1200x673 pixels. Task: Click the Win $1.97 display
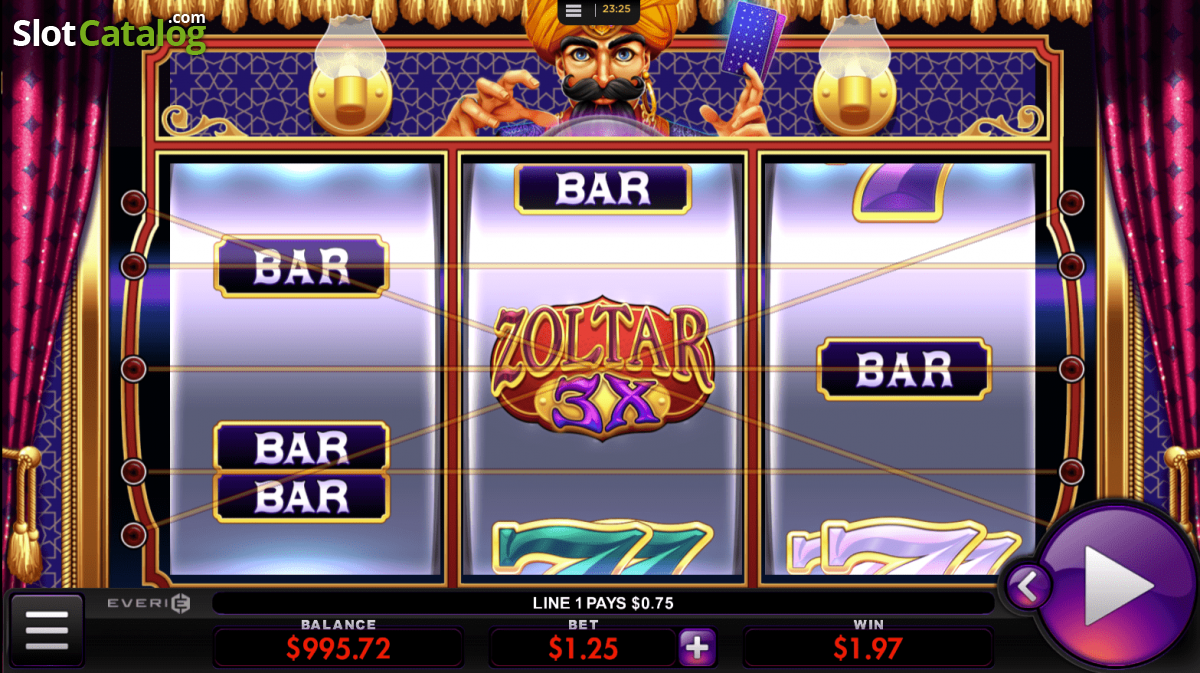point(868,648)
